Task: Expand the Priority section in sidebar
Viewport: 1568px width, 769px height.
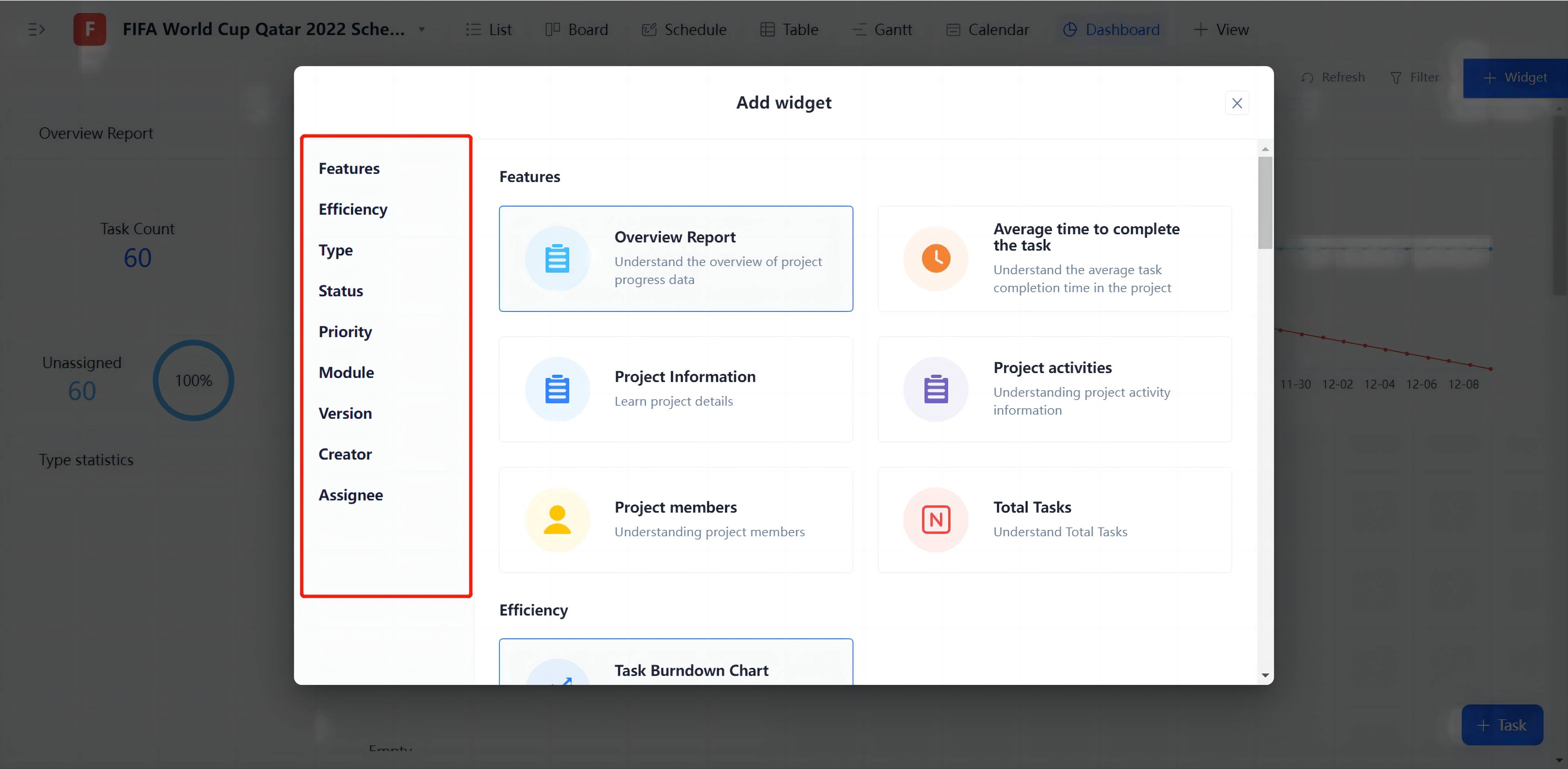Action: tap(345, 331)
